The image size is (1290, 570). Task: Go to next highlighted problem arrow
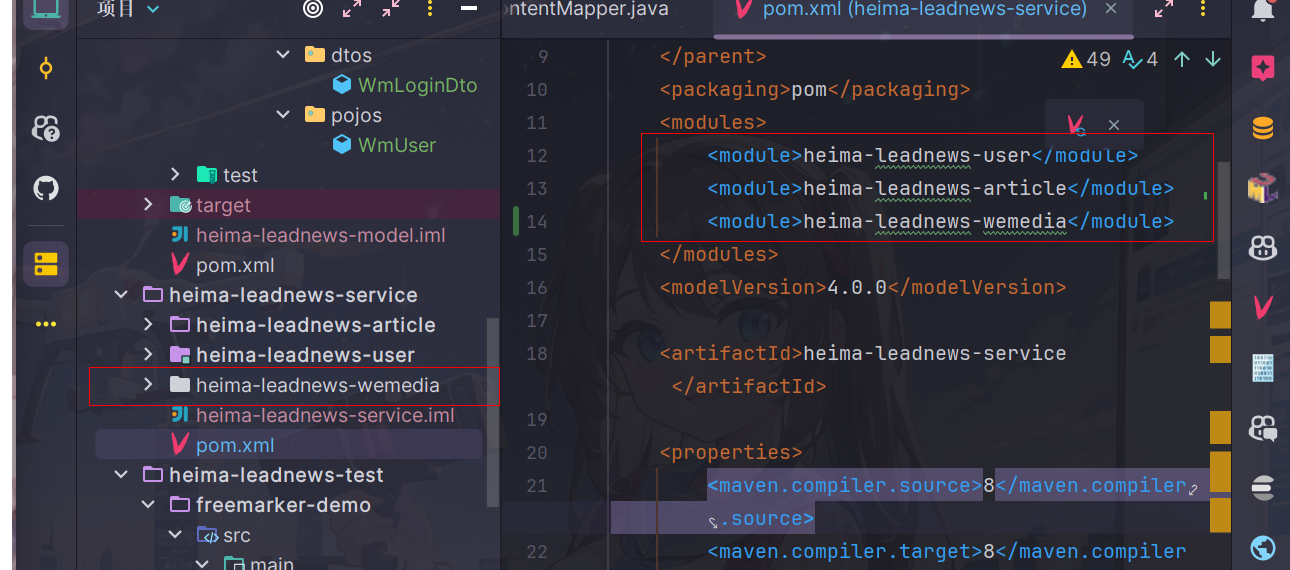click(1213, 59)
